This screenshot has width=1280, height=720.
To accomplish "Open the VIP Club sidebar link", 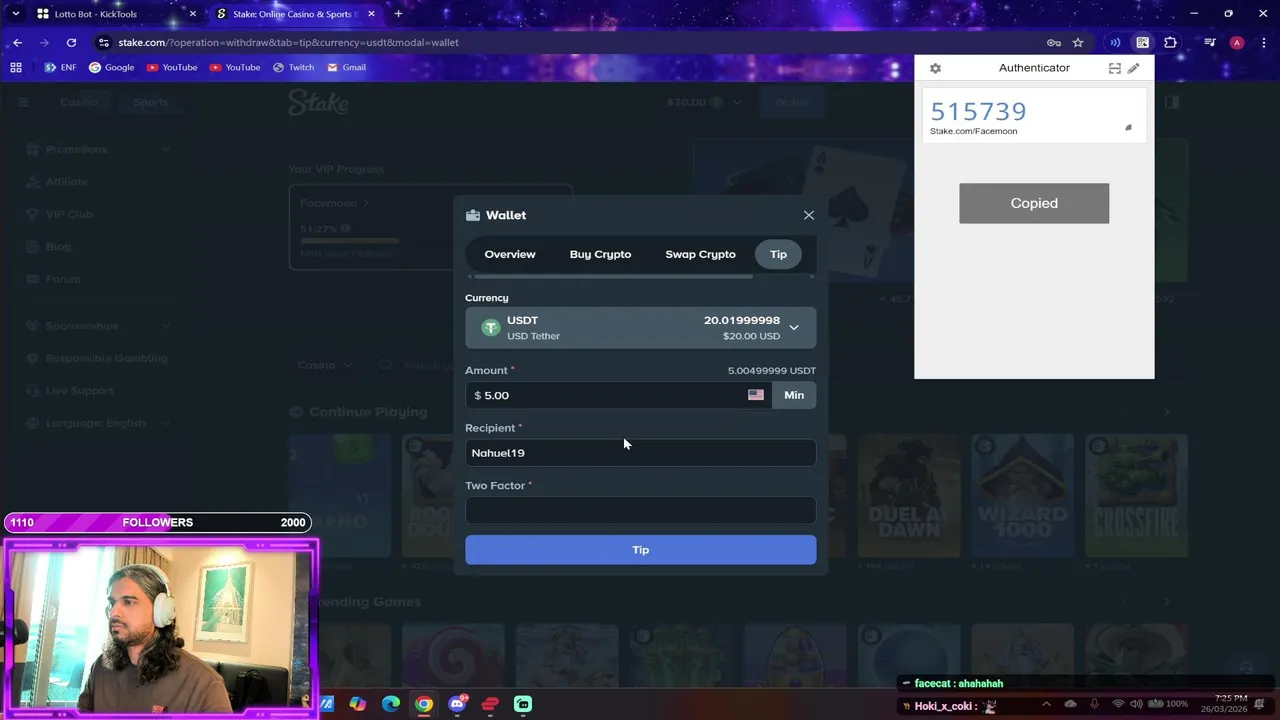I will 68,214.
